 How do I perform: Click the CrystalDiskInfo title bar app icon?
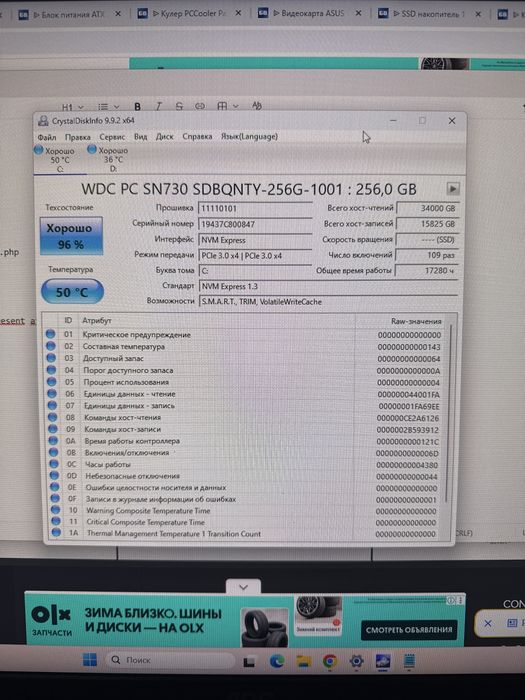(x=43, y=121)
